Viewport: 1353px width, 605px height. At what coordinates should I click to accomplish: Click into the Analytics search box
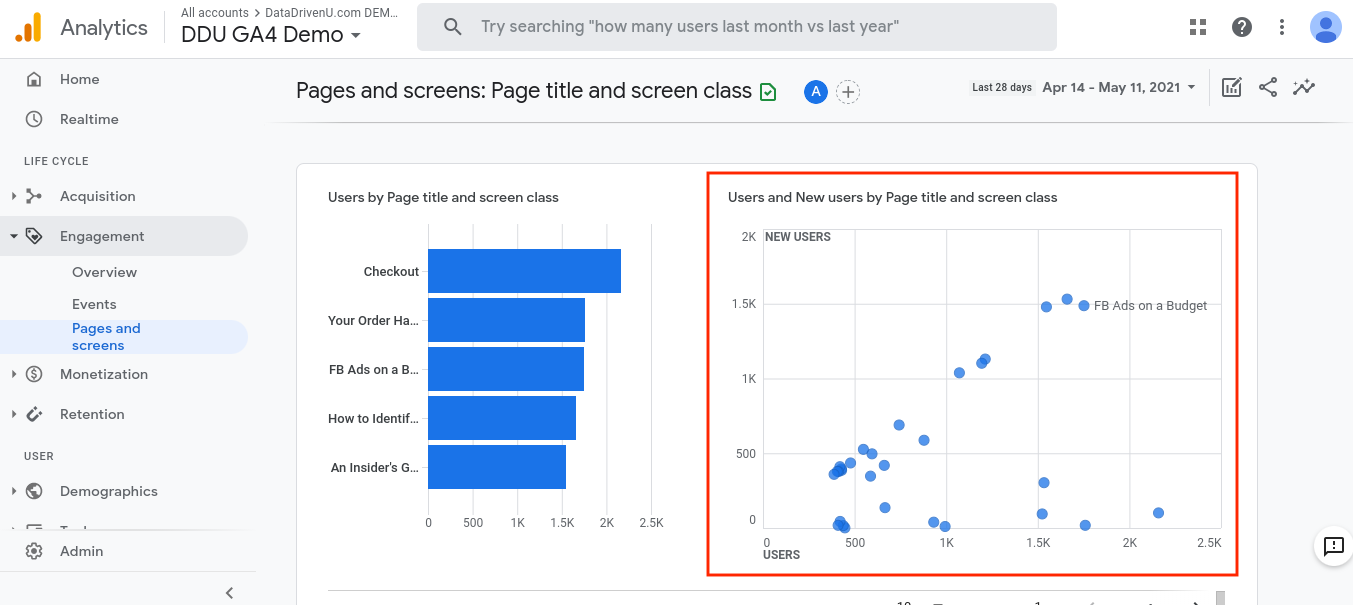pos(736,27)
